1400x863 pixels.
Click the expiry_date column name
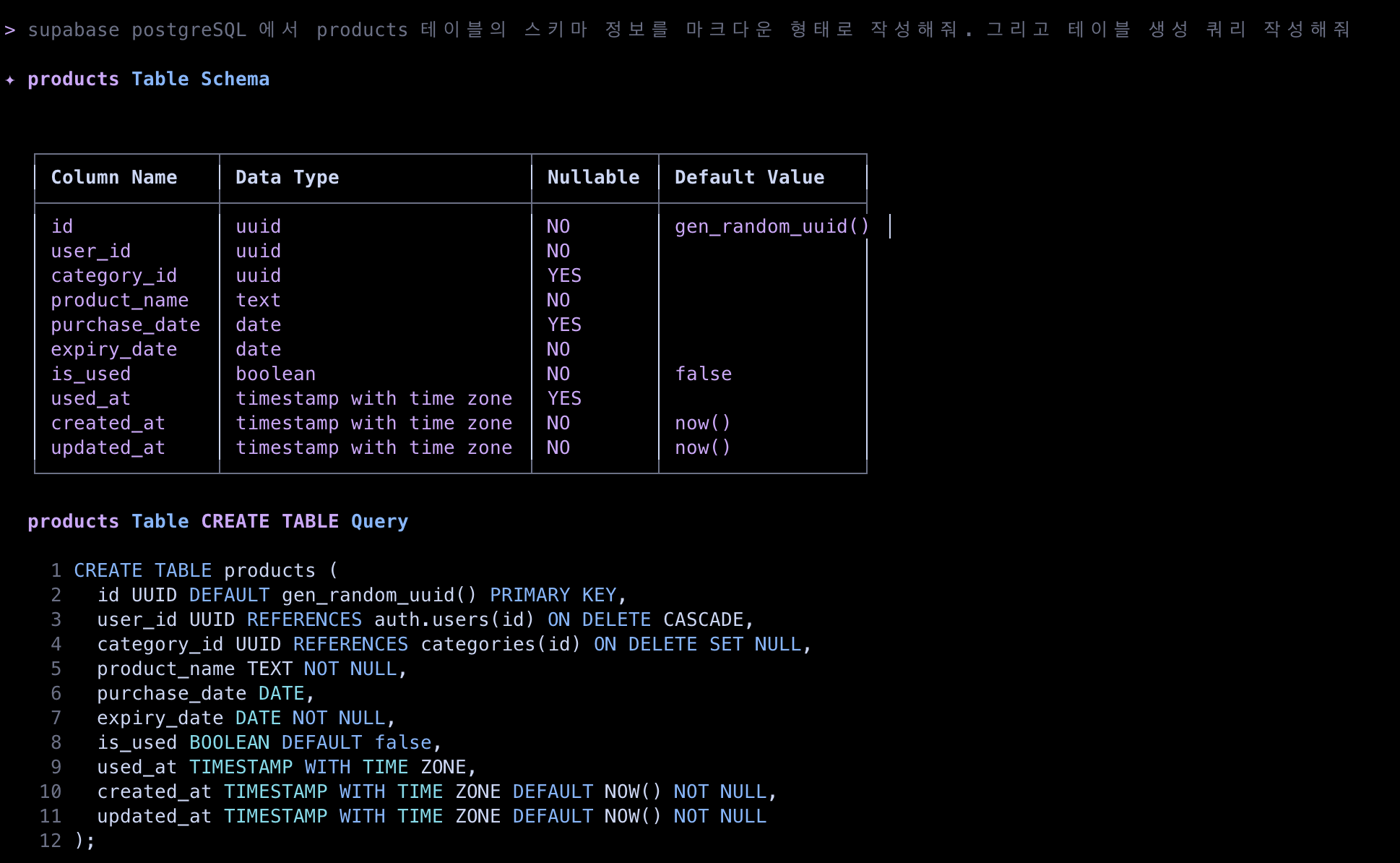(113, 350)
